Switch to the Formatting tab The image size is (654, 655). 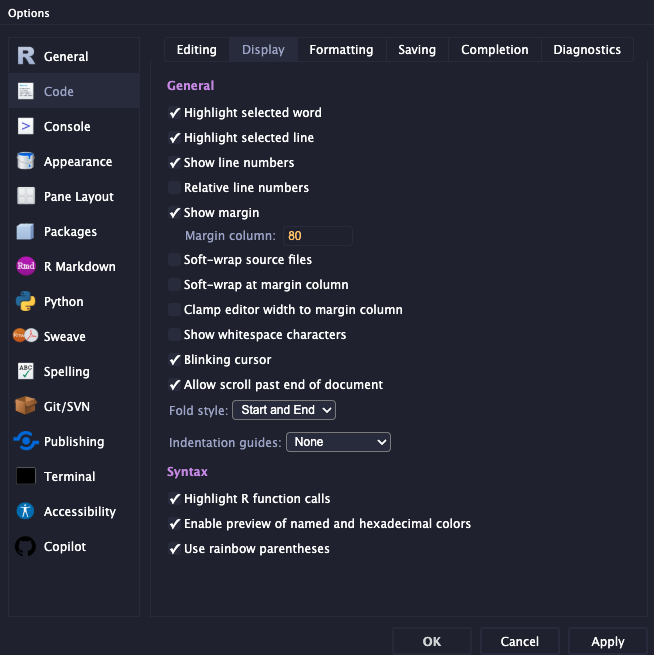tap(341, 50)
